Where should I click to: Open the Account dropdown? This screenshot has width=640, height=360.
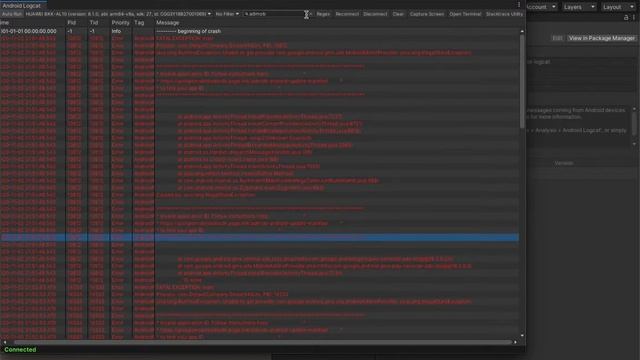click(541, 7)
